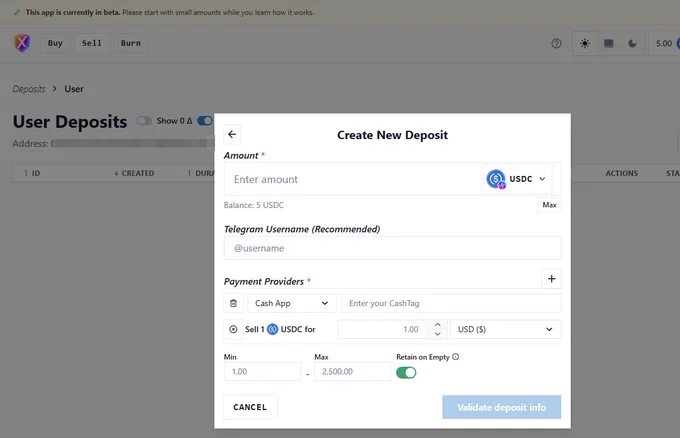Screen dimensions: 680x438
Task: Click the 5.00 balance display
Action: coord(664,43)
